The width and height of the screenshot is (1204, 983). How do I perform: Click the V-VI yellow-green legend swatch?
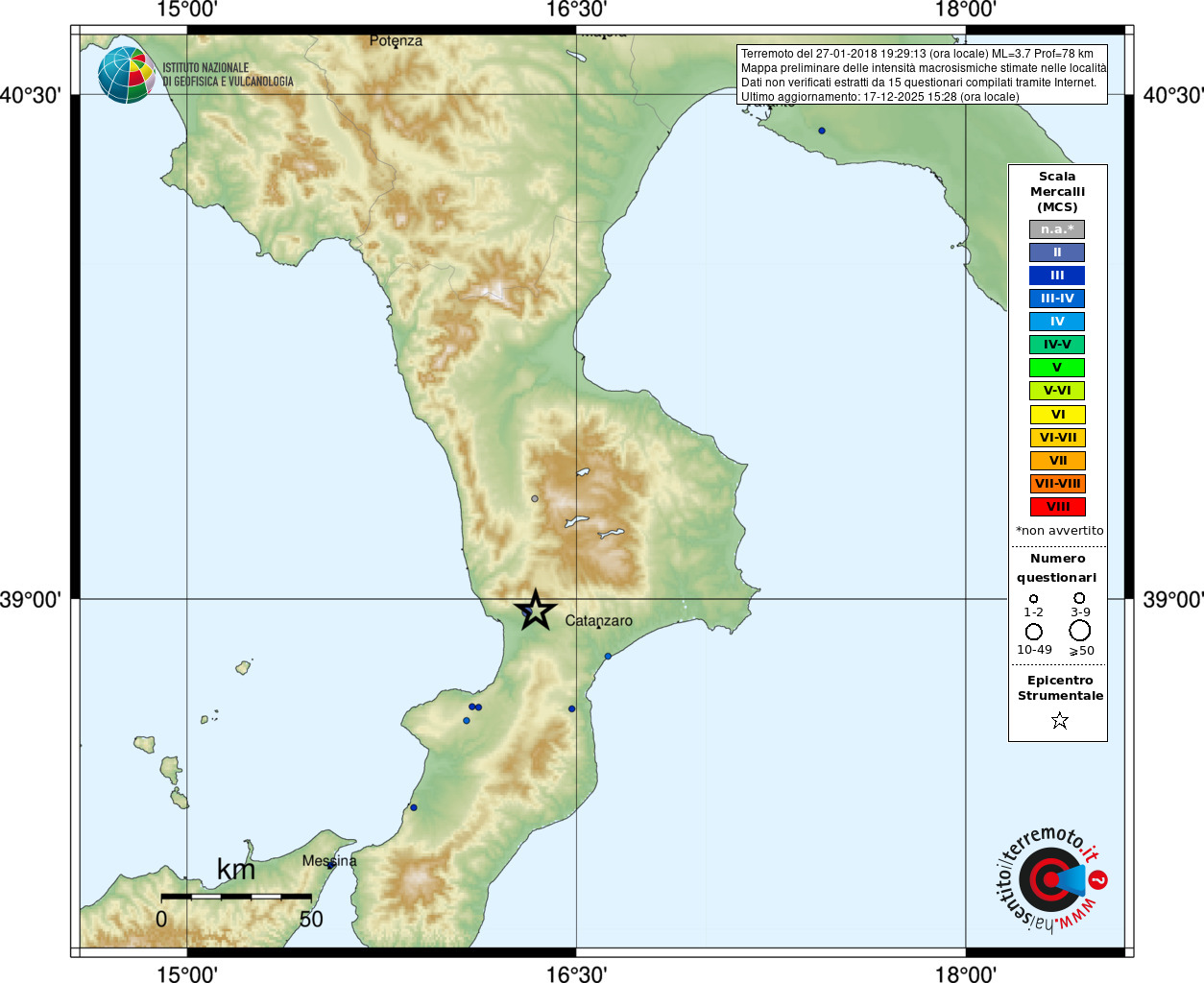[1057, 391]
